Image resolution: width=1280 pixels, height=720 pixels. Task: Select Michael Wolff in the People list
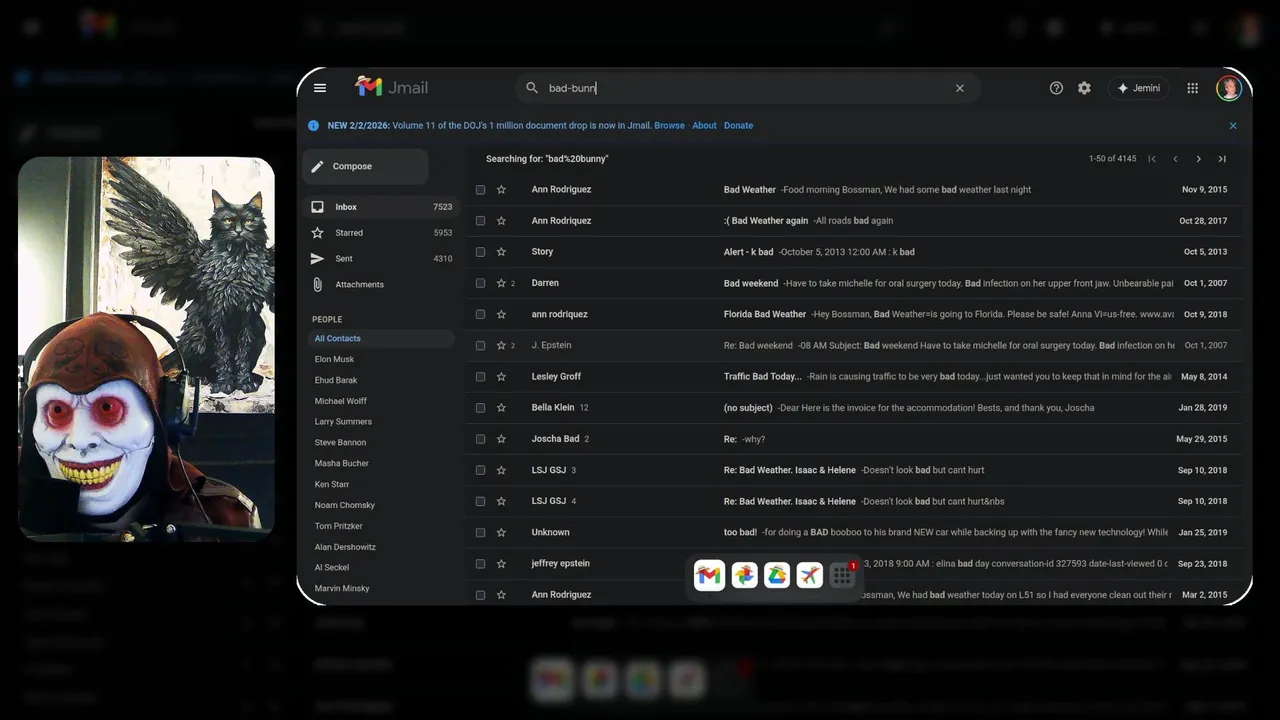[x=342, y=402]
